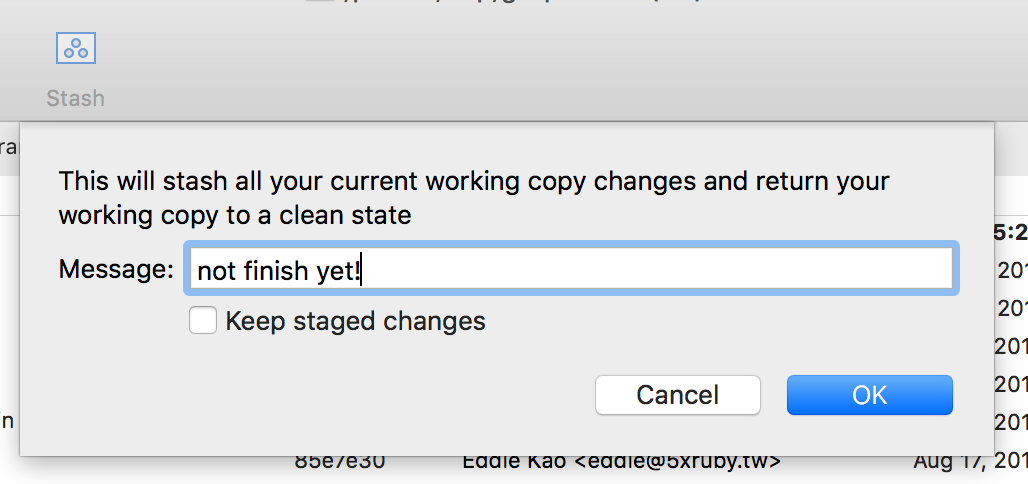Cancel the stash dialog
This screenshot has width=1028, height=484.
click(x=677, y=395)
